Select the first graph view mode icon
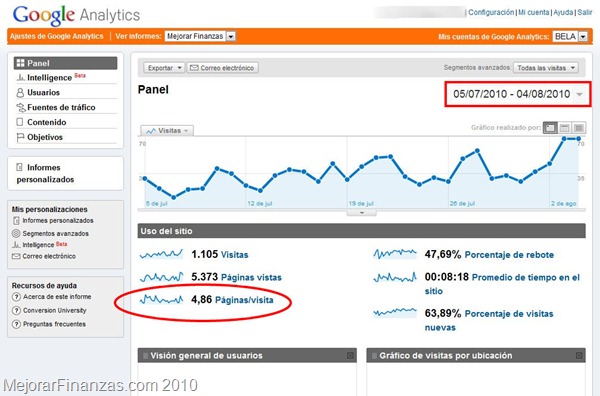The image size is (600, 396). 550,127
